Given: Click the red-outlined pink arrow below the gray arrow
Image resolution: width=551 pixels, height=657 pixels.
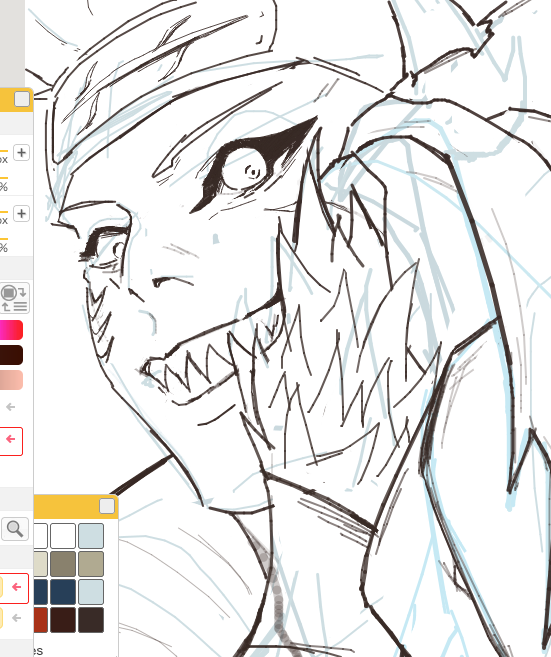Looking at the screenshot, I should point(11,441).
